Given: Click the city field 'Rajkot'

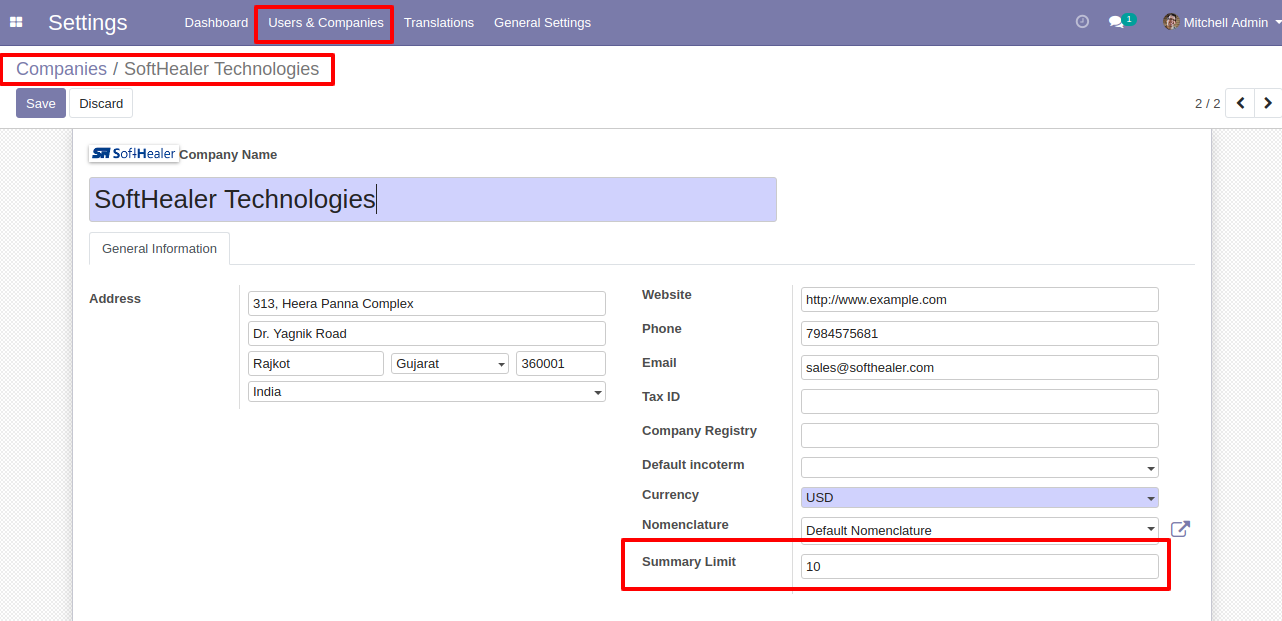Looking at the screenshot, I should pos(316,364).
